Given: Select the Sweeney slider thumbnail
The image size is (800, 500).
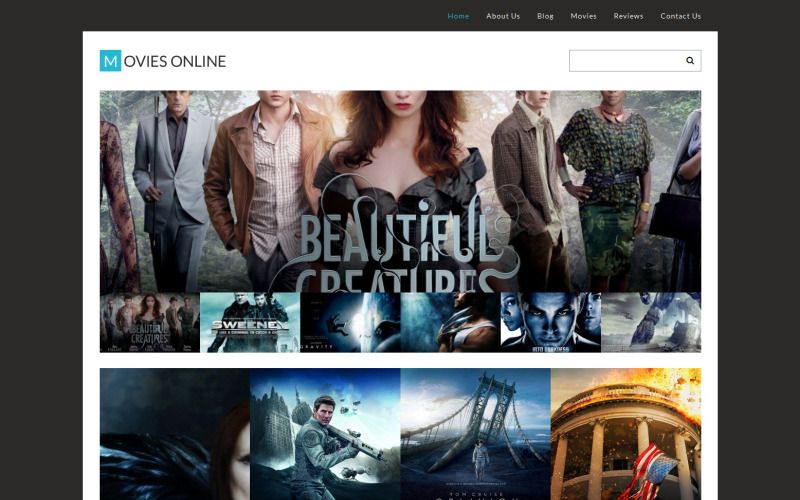Looking at the screenshot, I should (x=250, y=322).
